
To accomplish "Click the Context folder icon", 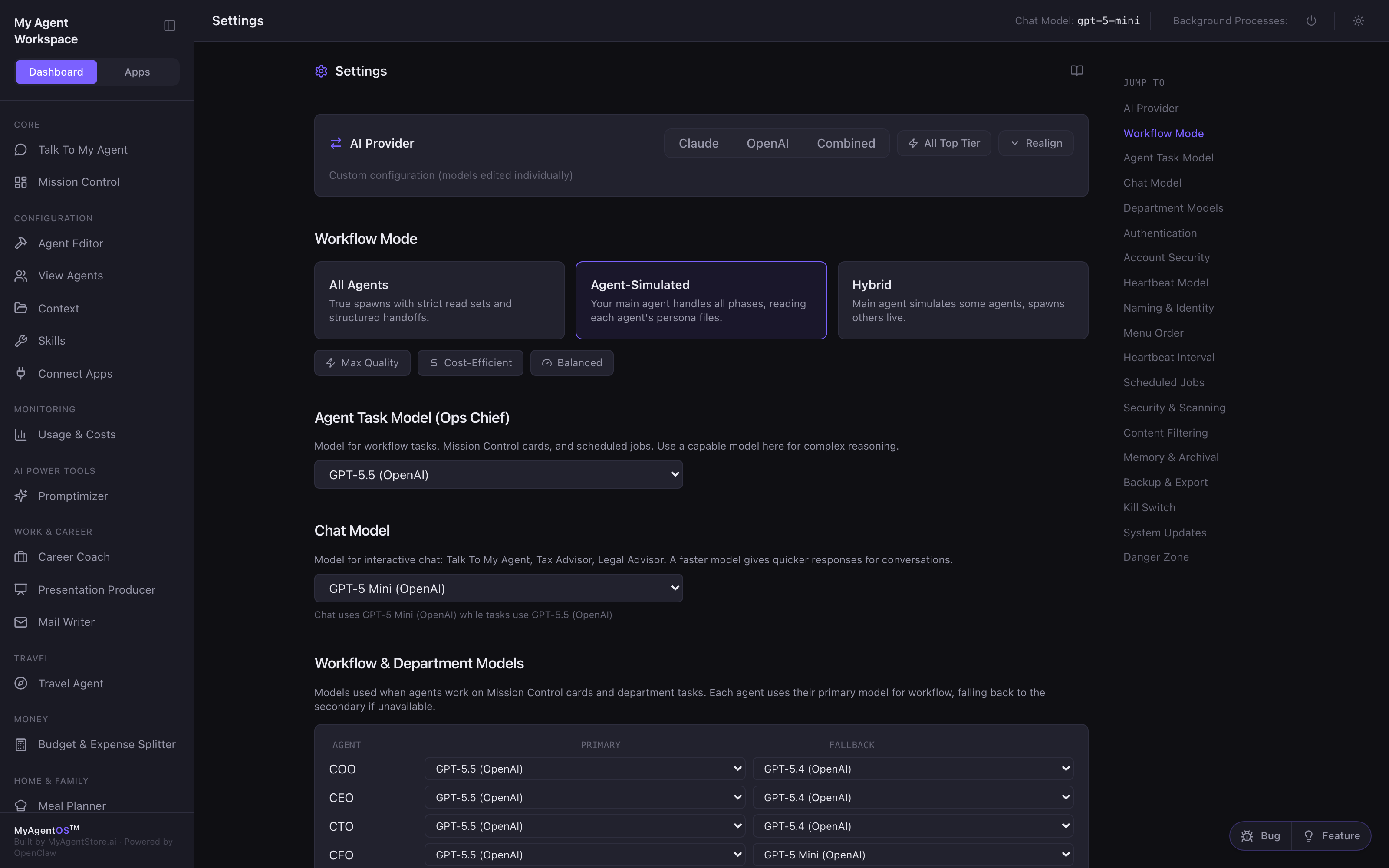I will [21, 308].
